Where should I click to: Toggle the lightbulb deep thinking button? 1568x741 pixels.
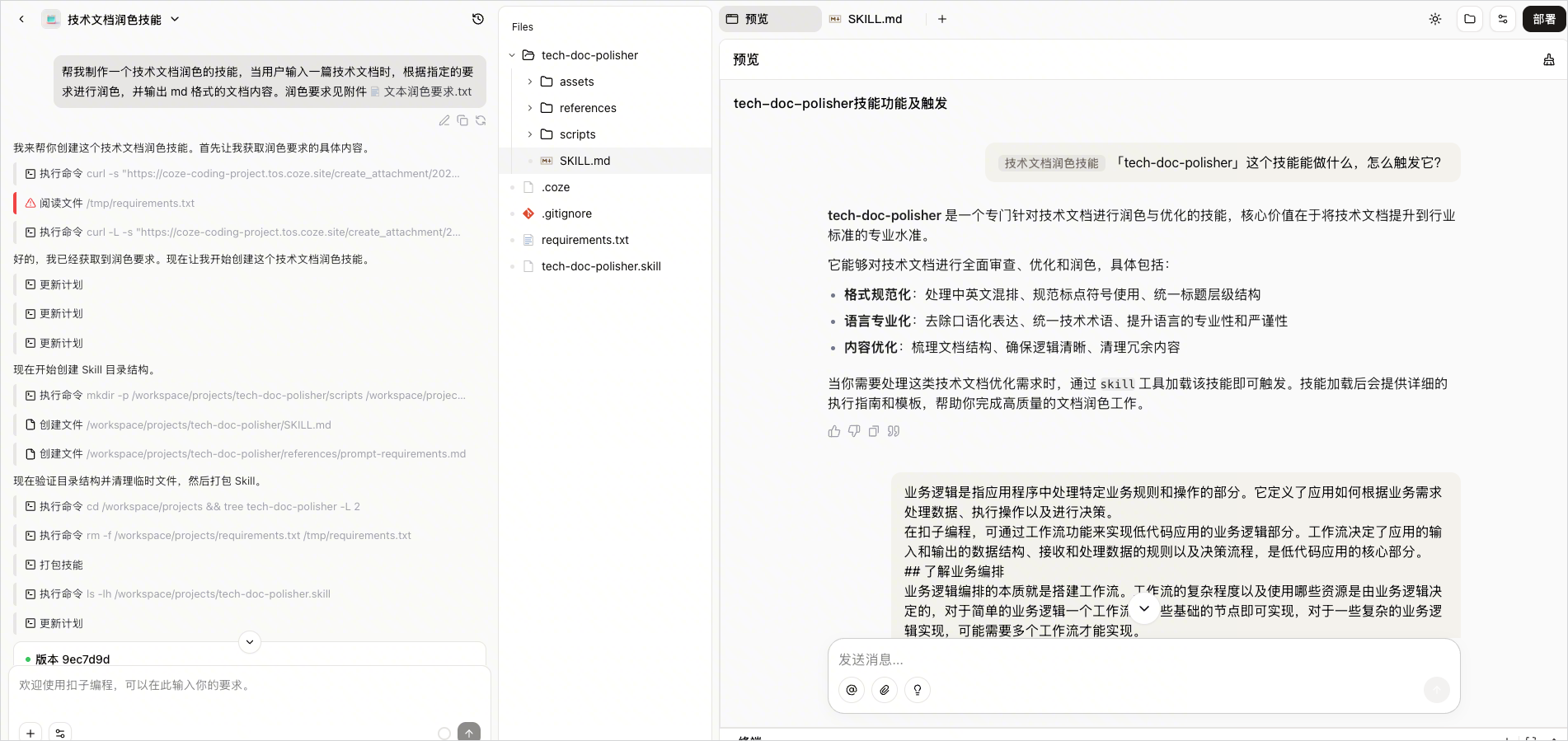click(x=918, y=690)
